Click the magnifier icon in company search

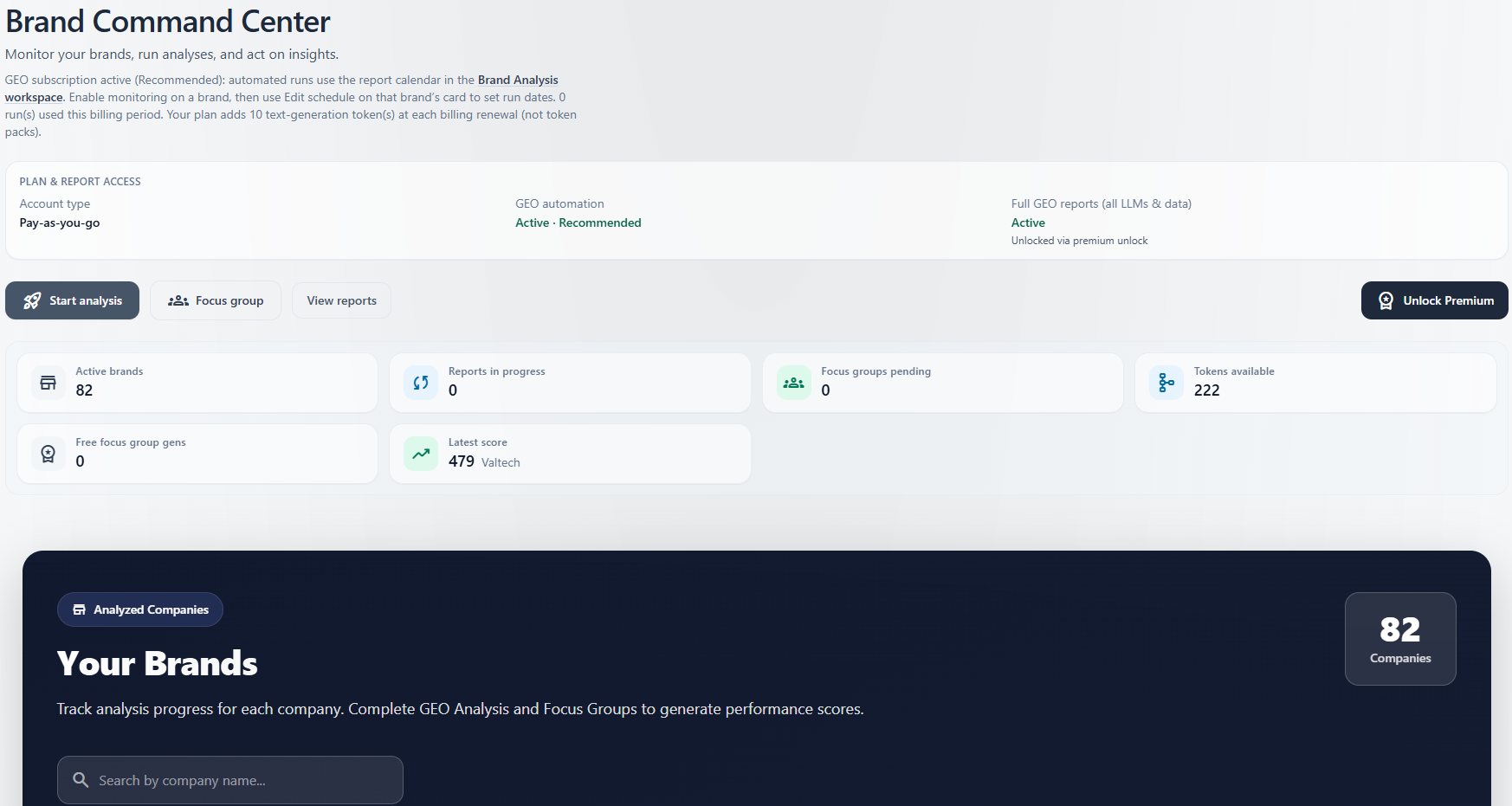(81, 780)
